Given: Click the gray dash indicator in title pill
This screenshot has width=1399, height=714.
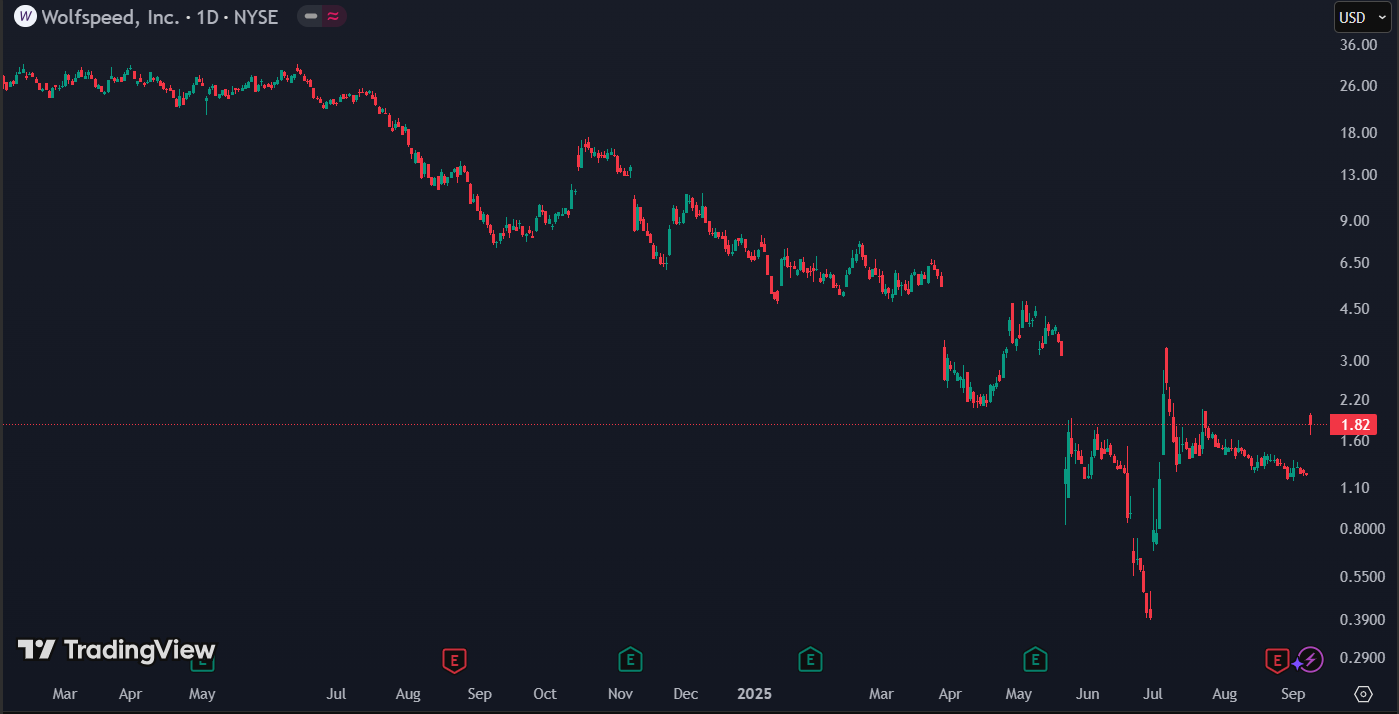Looking at the screenshot, I should click(x=311, y=16).
